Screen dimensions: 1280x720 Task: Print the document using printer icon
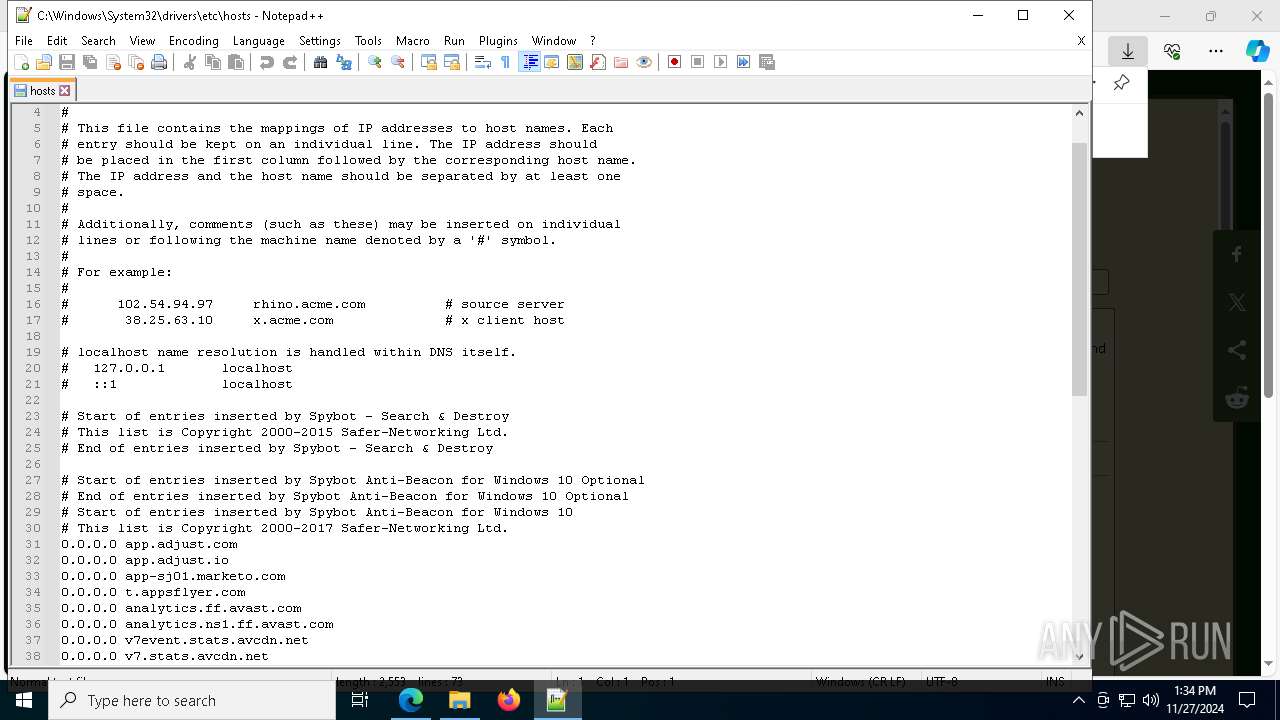[x=159, y=62]
